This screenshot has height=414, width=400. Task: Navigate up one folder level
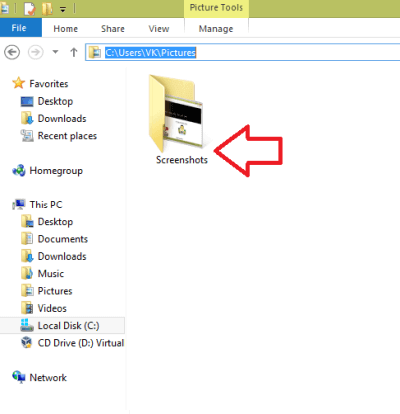pyautogui.click(x=74, y=52)
